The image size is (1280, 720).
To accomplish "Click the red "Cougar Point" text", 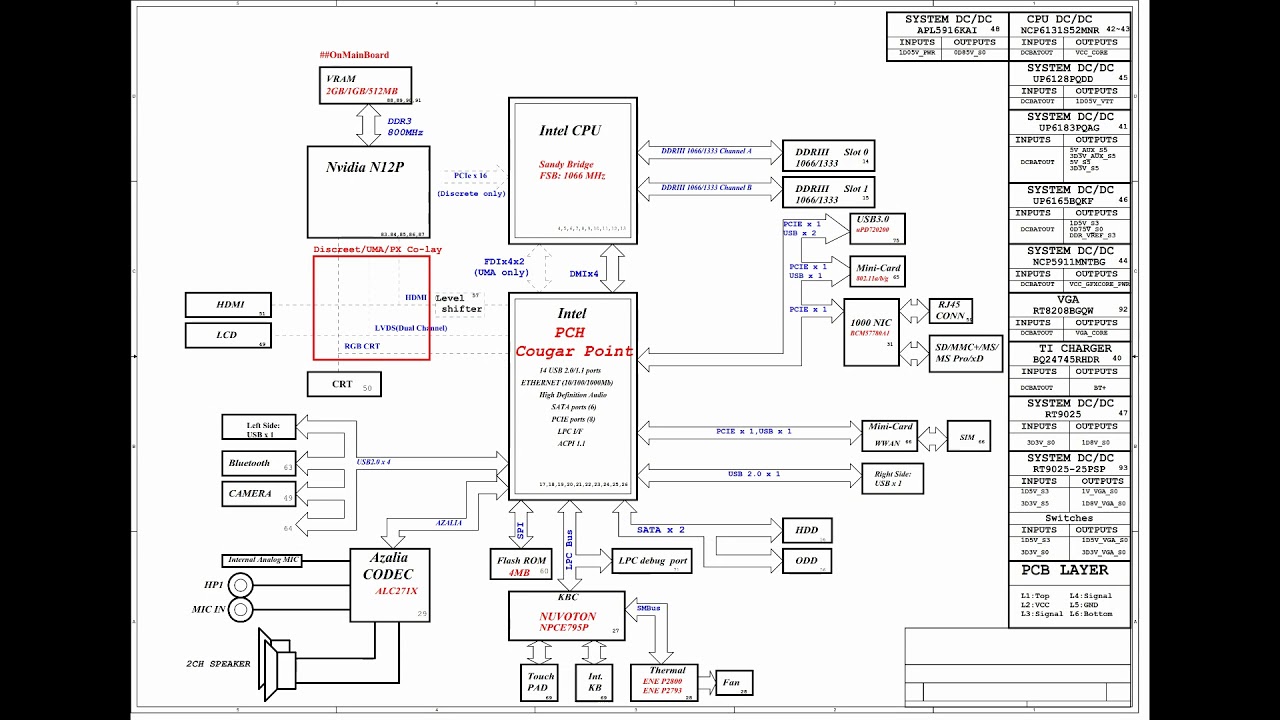I will [x=574, y=351].
